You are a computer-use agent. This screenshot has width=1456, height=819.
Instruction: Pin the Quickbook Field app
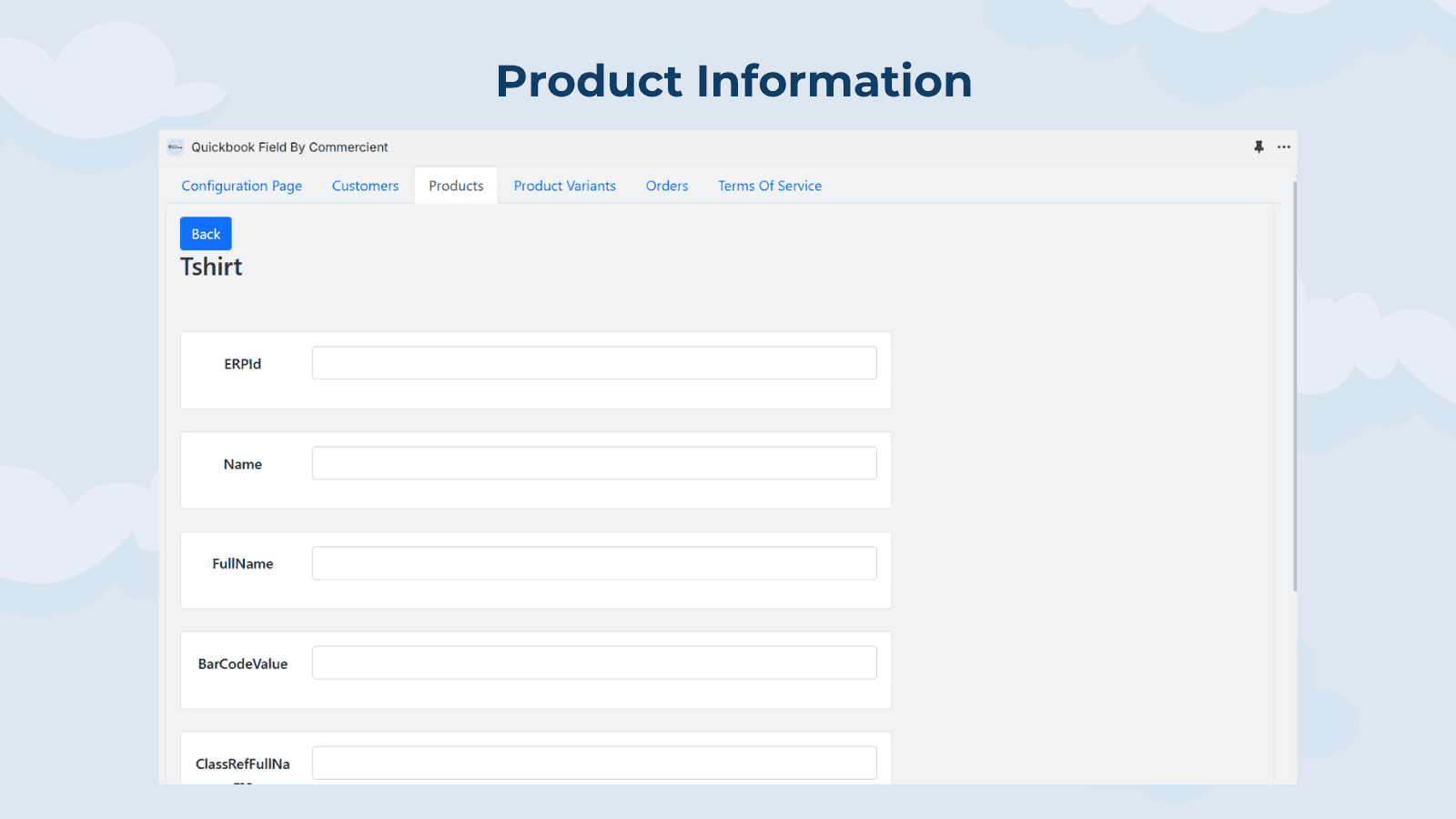coord(1259,147)
